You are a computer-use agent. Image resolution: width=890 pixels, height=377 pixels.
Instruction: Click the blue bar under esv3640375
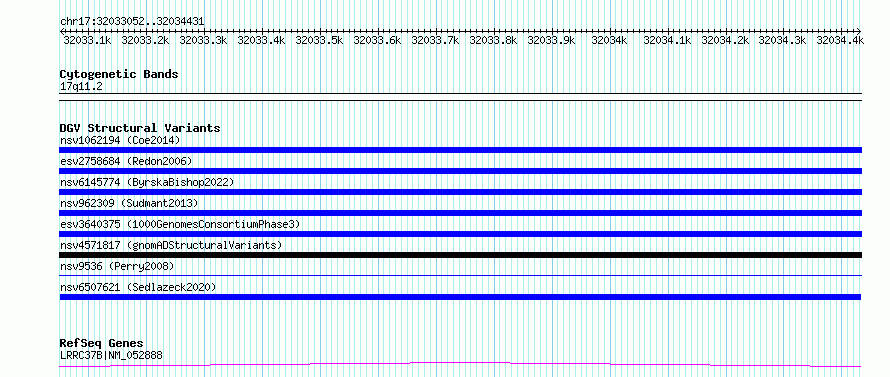460,234
